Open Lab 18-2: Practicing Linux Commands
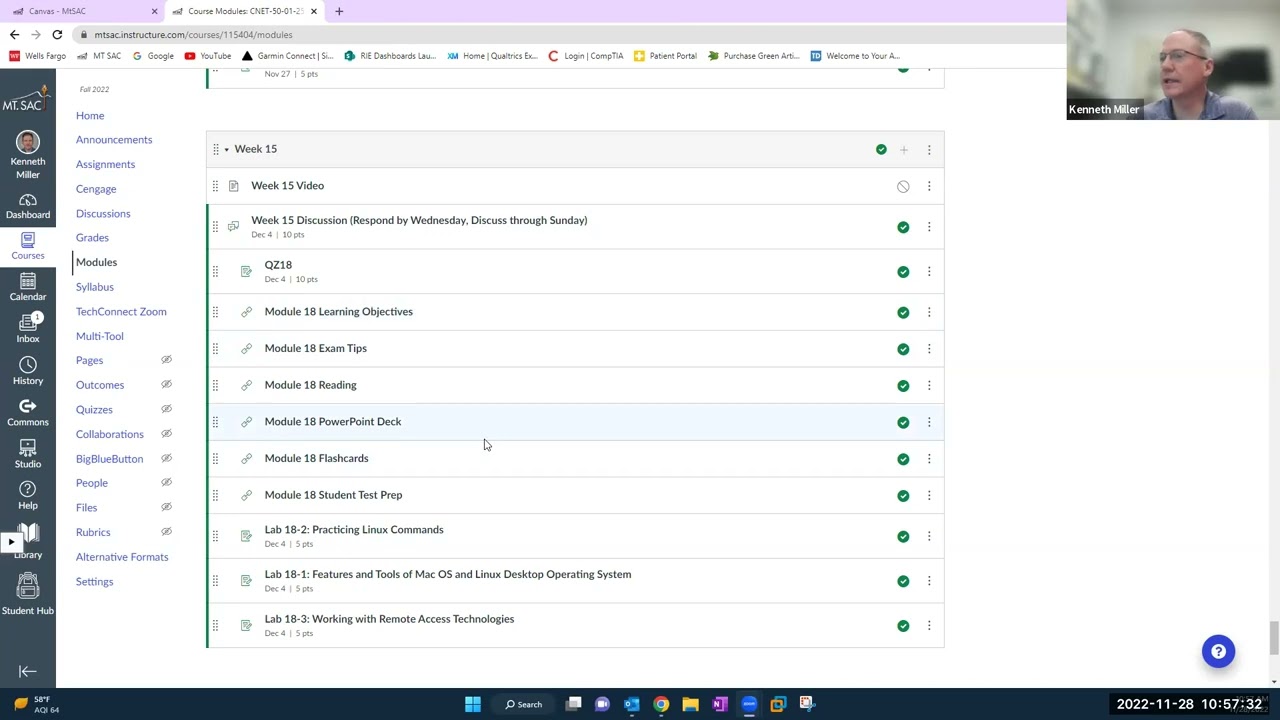1280x720 pixels. tap(354, 530)
